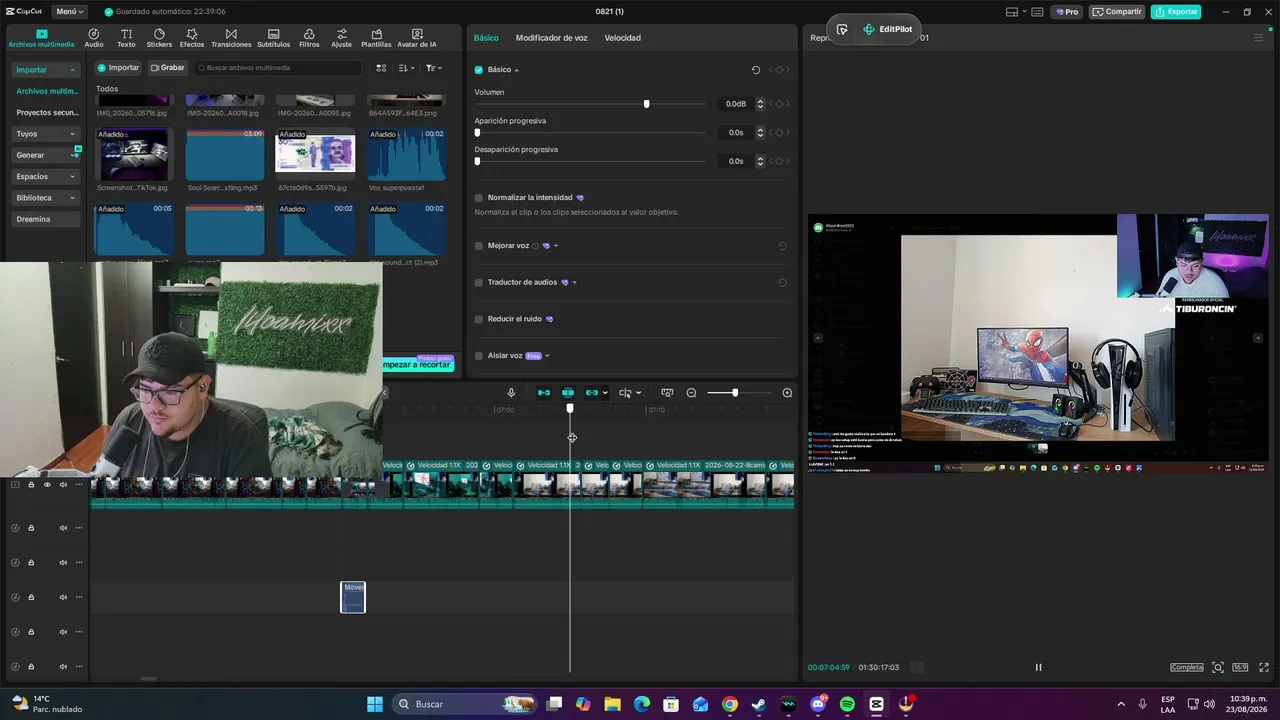Viewport: 1280px width, 720px height.
Task: Zoom out the timeline with minus icon
Action: (691, 393)
